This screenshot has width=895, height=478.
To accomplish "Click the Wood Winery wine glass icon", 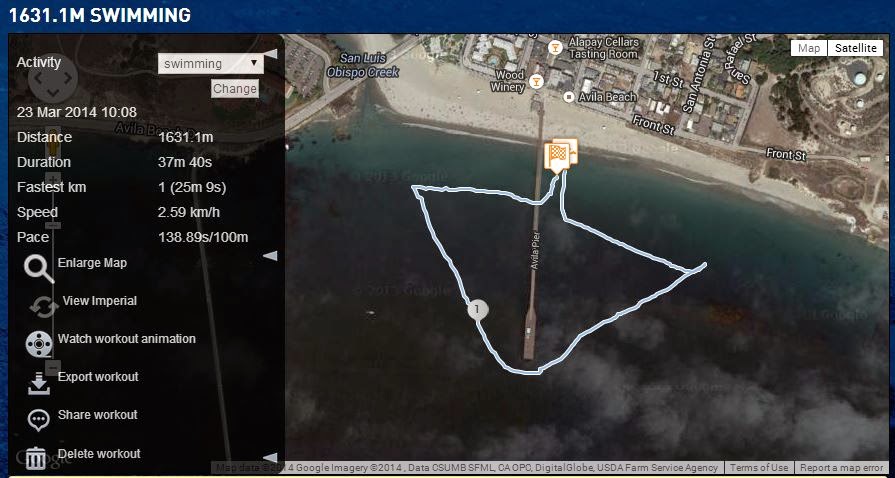I will tap(535, 81).
